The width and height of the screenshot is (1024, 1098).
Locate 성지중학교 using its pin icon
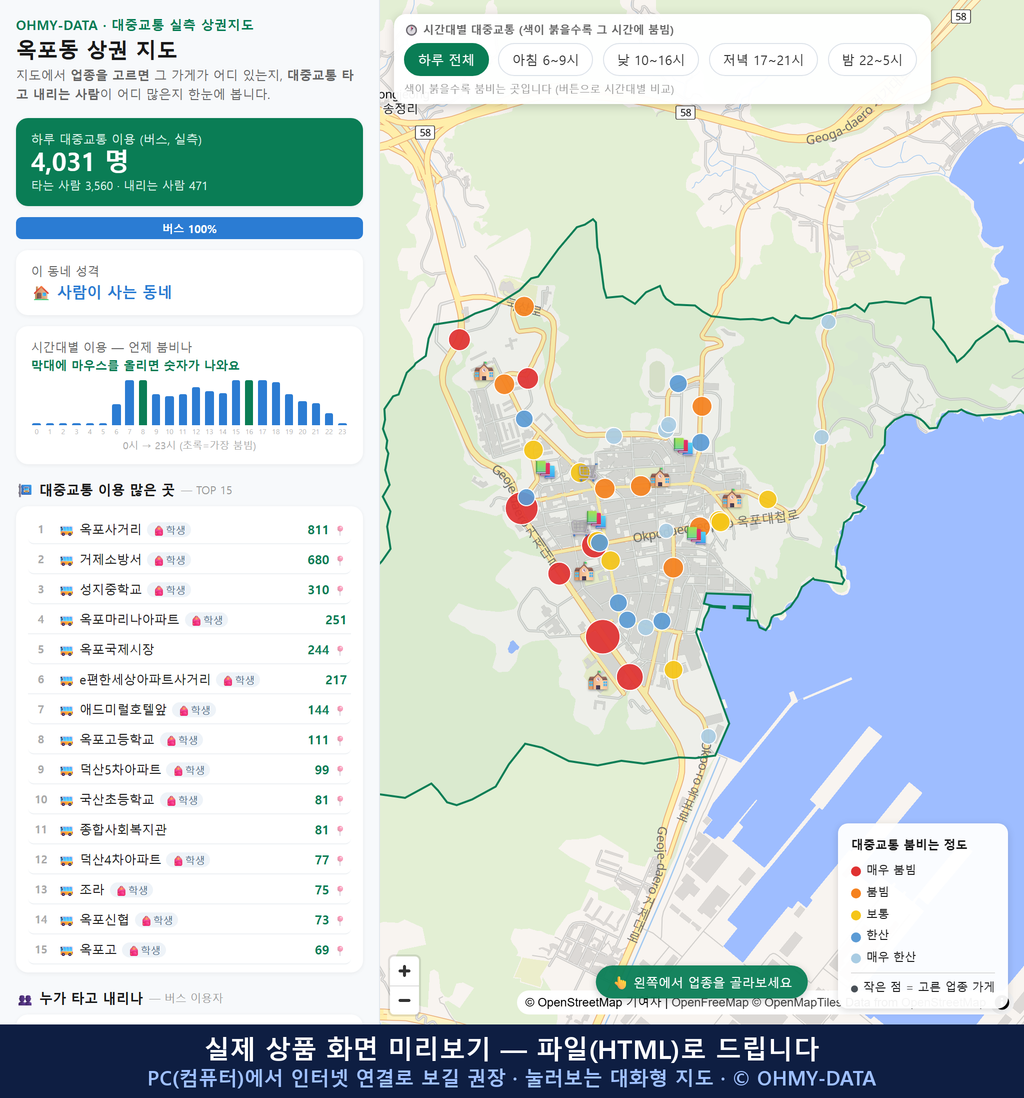pyautogui.click(x=340, y=590)
